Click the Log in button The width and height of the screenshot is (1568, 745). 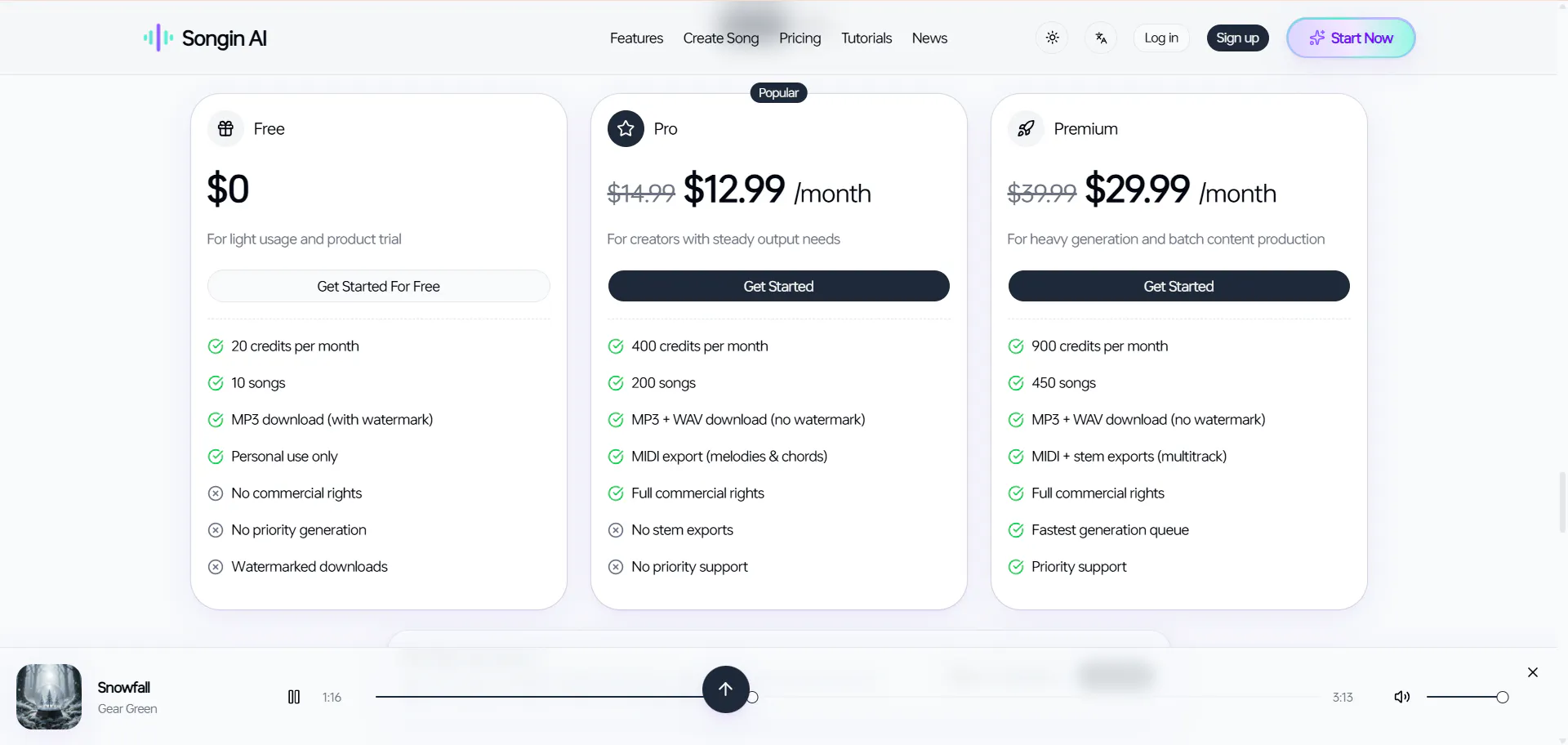click(1161, 38)
